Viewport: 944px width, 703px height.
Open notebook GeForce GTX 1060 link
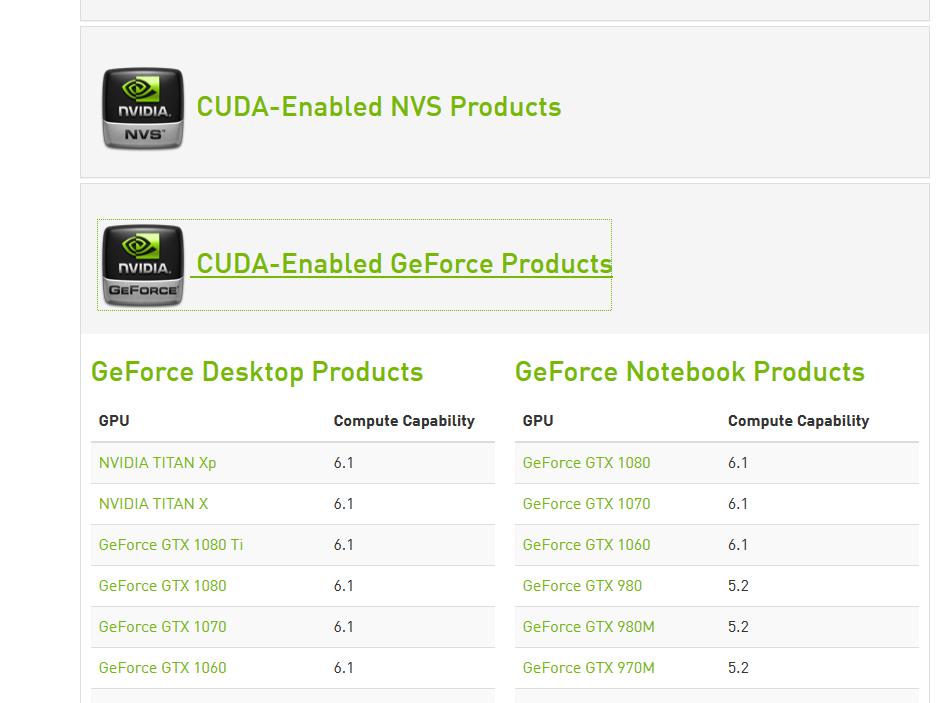(x=586, y=545)
